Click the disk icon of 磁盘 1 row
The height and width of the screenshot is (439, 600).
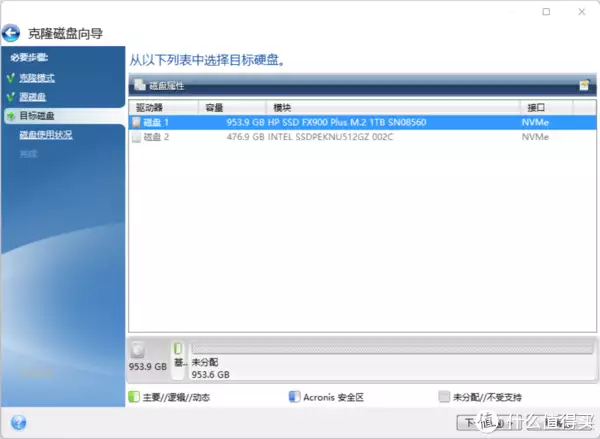136,122
